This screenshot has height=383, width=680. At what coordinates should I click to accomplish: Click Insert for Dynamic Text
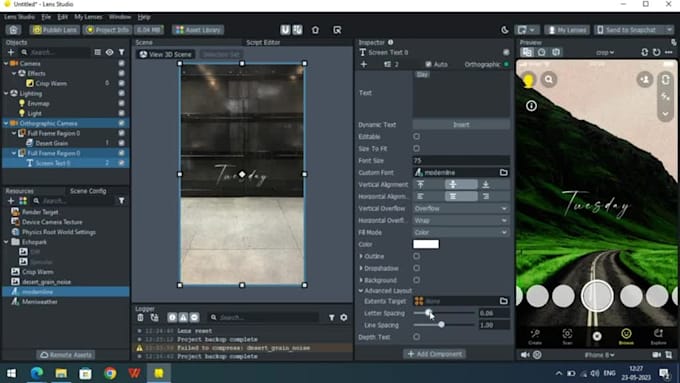pos(461,124)
